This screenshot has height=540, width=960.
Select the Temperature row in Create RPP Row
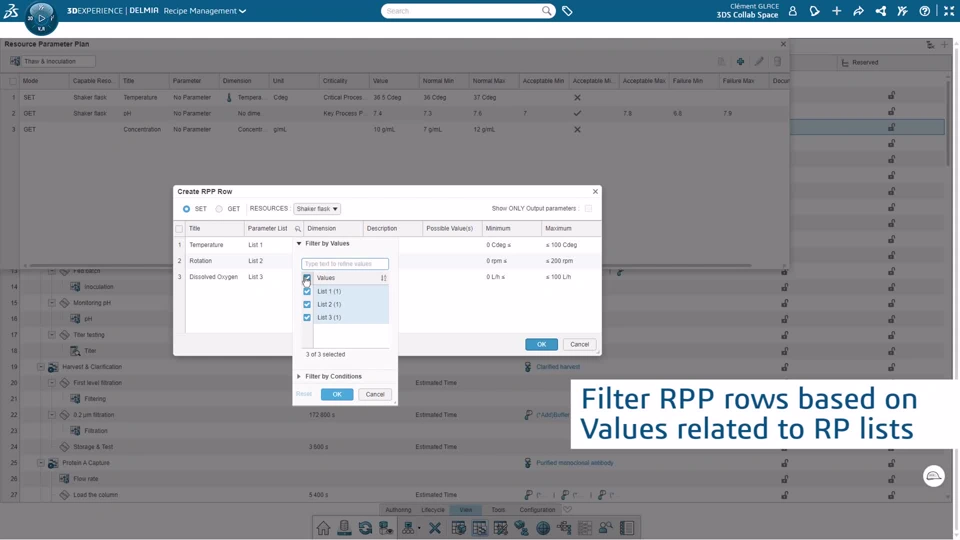coord(387,245)
